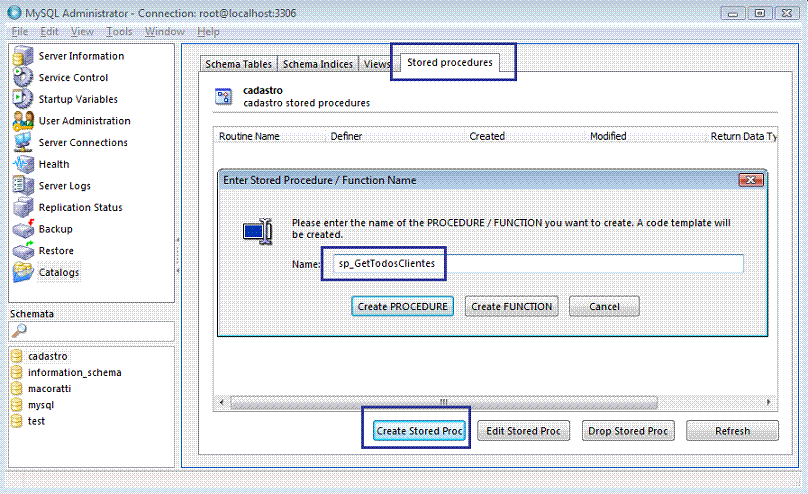Viewport: 808px width, 494px height.
Task: Open the Startup Variables label
Action: [78, 99]
